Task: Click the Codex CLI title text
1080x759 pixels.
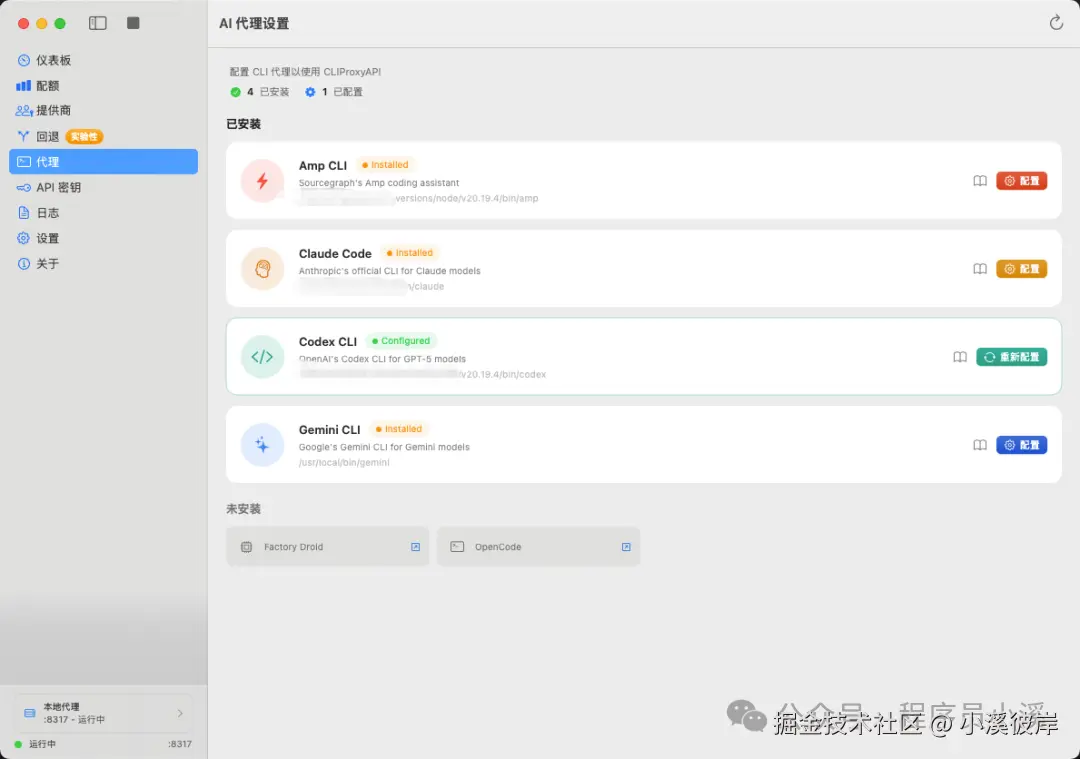Action: point(328,342)
